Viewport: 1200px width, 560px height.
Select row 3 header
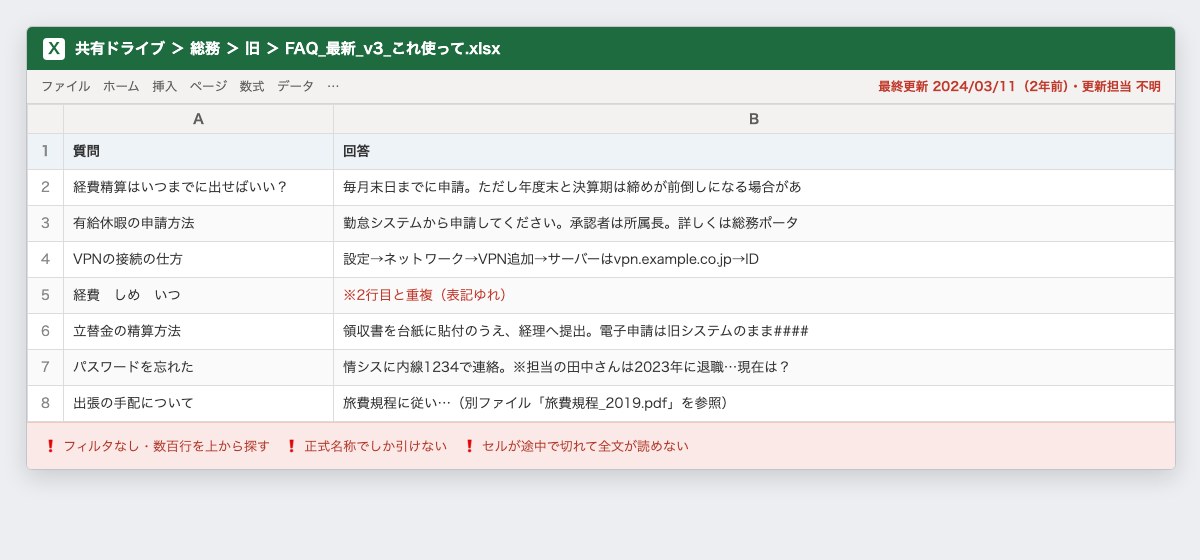(x=45, y=223)
